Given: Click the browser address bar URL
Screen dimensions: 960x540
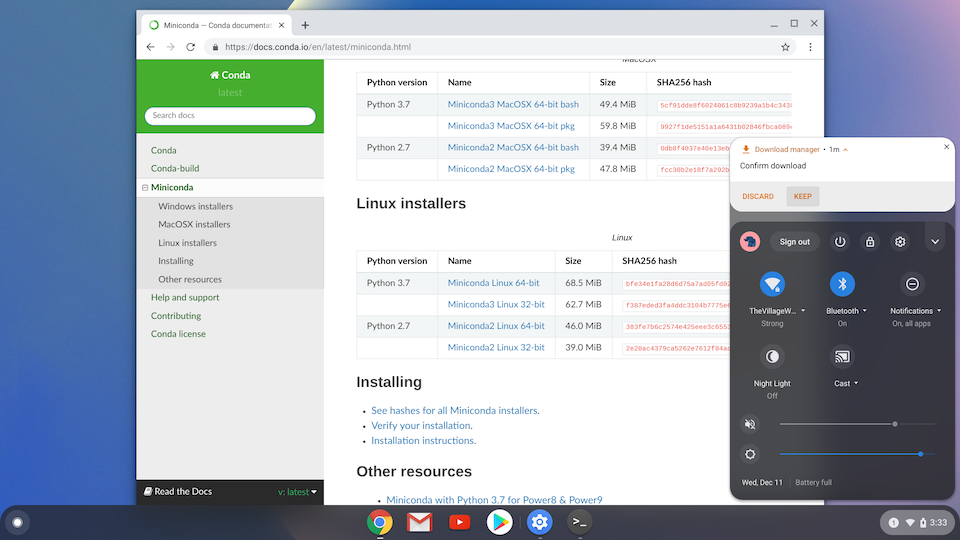Looking at the screenshot, I should click(x=318, y=47).
